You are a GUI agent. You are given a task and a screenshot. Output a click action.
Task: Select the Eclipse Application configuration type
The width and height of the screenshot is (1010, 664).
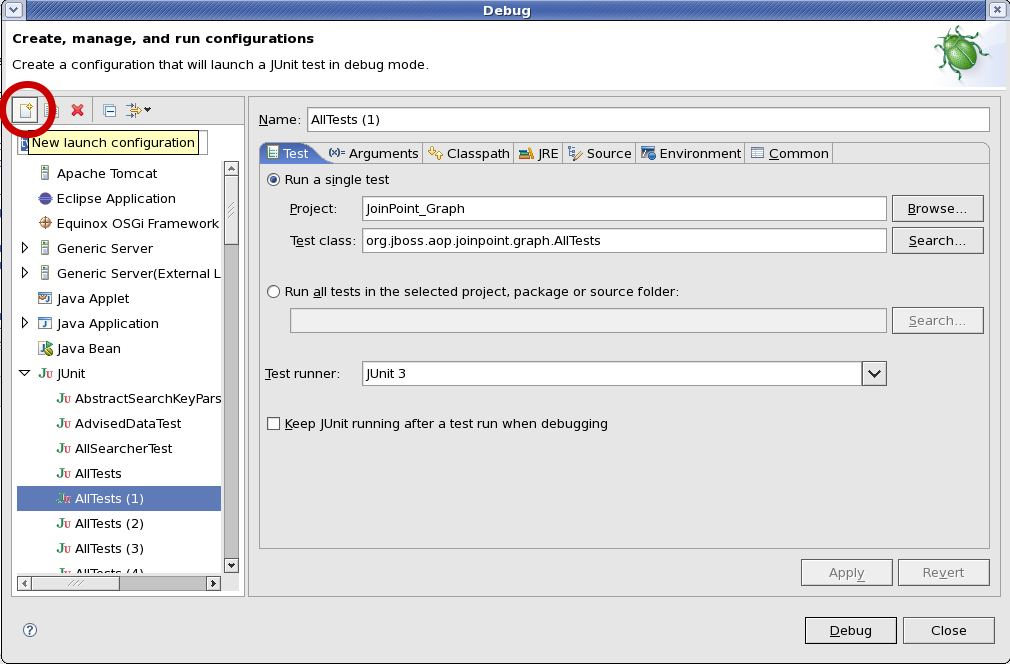coord(116,198)
